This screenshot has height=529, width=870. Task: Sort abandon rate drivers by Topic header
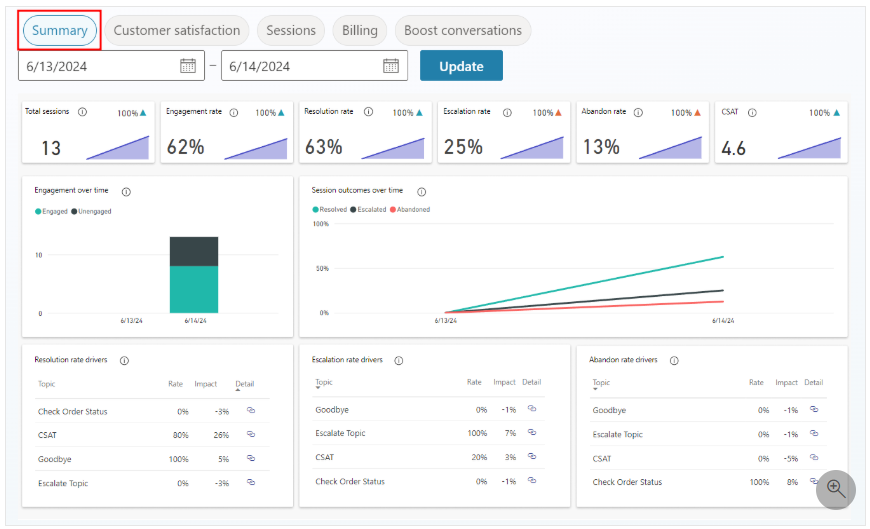coord(601,382)
